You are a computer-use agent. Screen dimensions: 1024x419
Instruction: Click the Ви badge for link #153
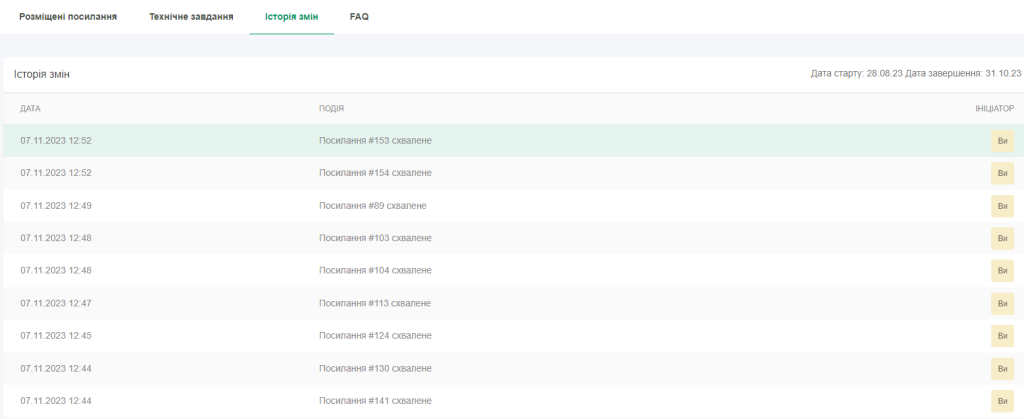click(x=1002, y=141)
